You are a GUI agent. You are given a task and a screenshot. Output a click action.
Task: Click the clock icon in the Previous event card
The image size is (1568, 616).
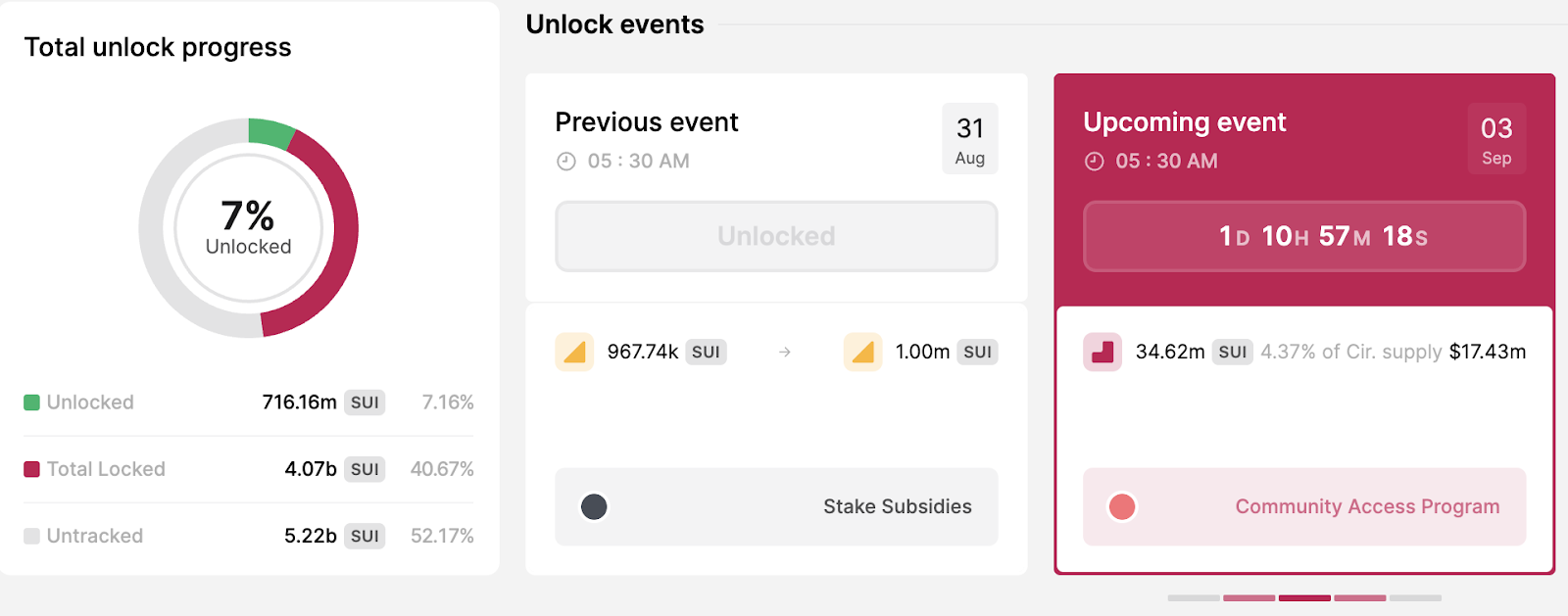[565, 161]
